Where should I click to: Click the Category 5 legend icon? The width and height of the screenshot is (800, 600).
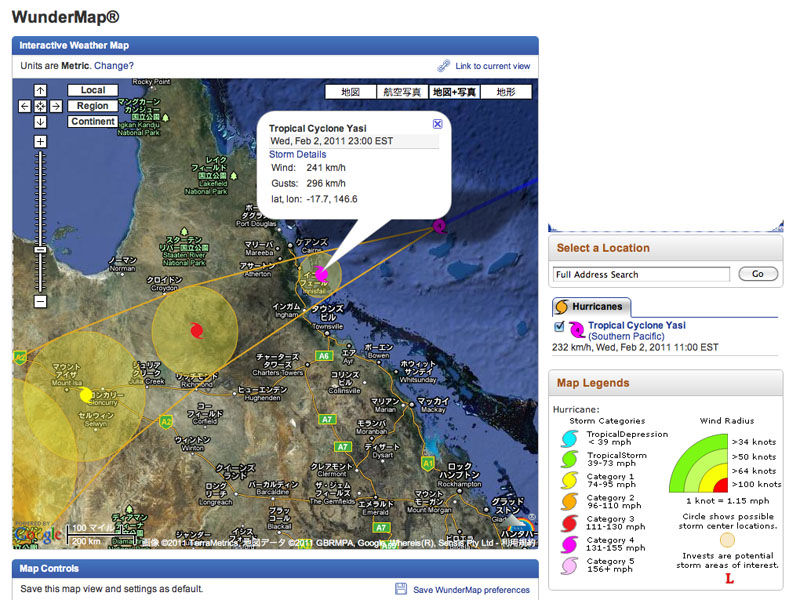569,565
